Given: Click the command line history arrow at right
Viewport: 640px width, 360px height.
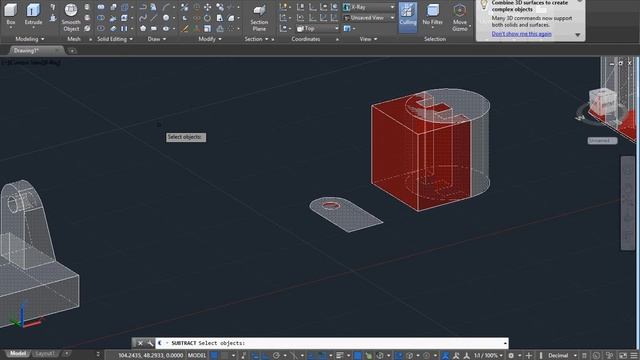Looking at the screenshot, I should click(x=505, y=343).
